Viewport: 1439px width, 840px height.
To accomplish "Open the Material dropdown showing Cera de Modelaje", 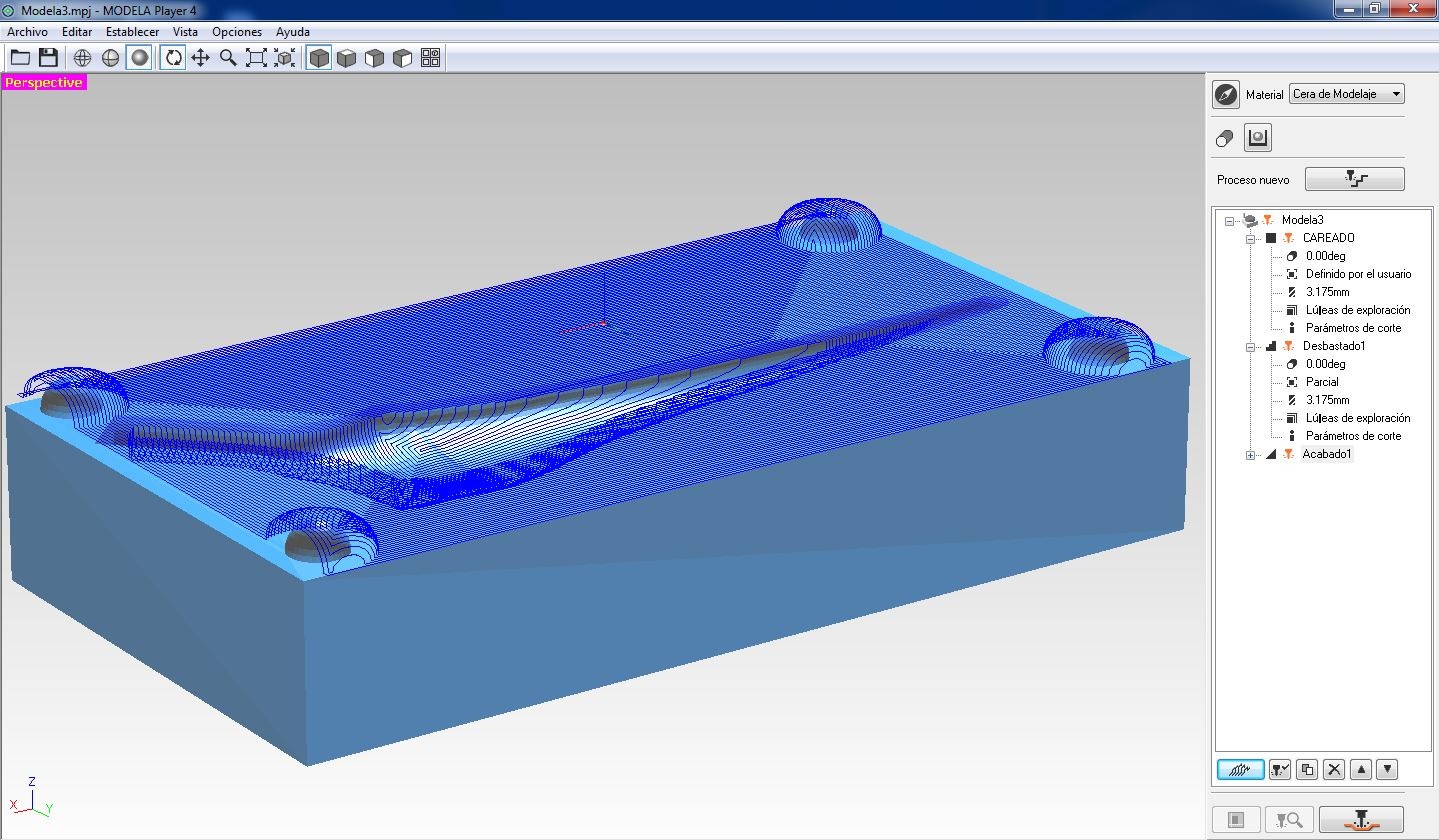I will point(1347,94).
